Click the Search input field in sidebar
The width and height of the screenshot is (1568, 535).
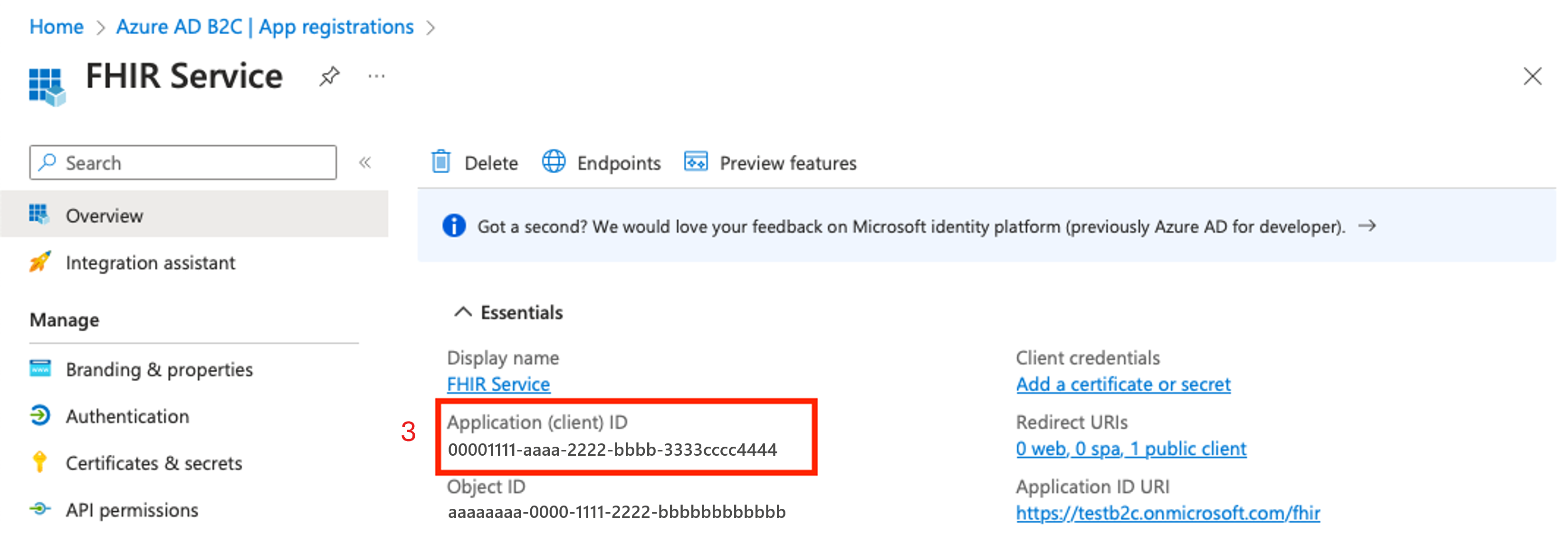click(x=185, y=163)
